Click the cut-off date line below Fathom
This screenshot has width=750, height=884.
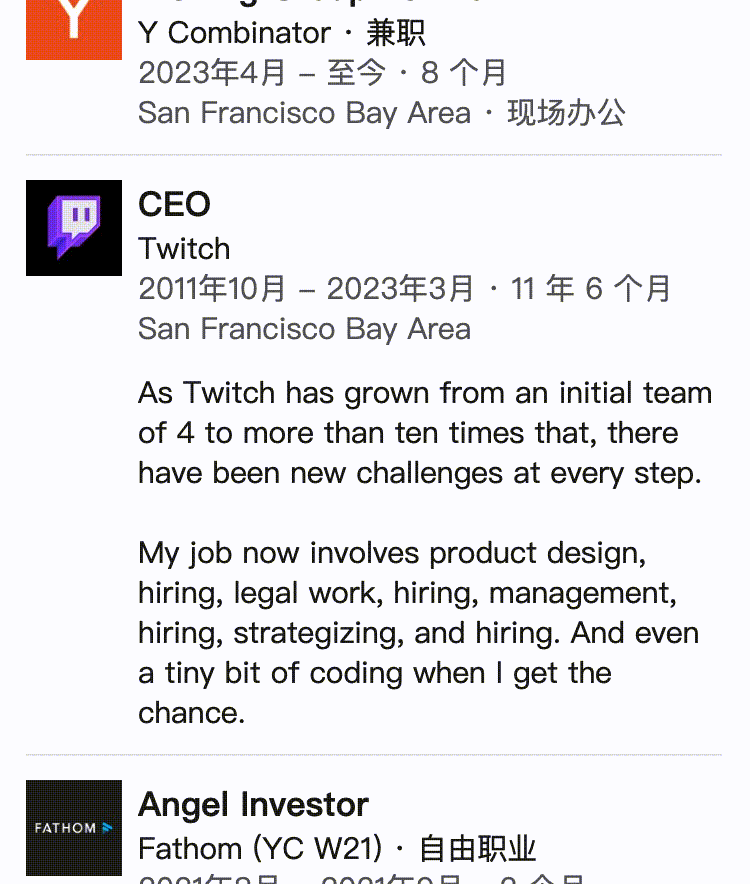coord(361,879)
